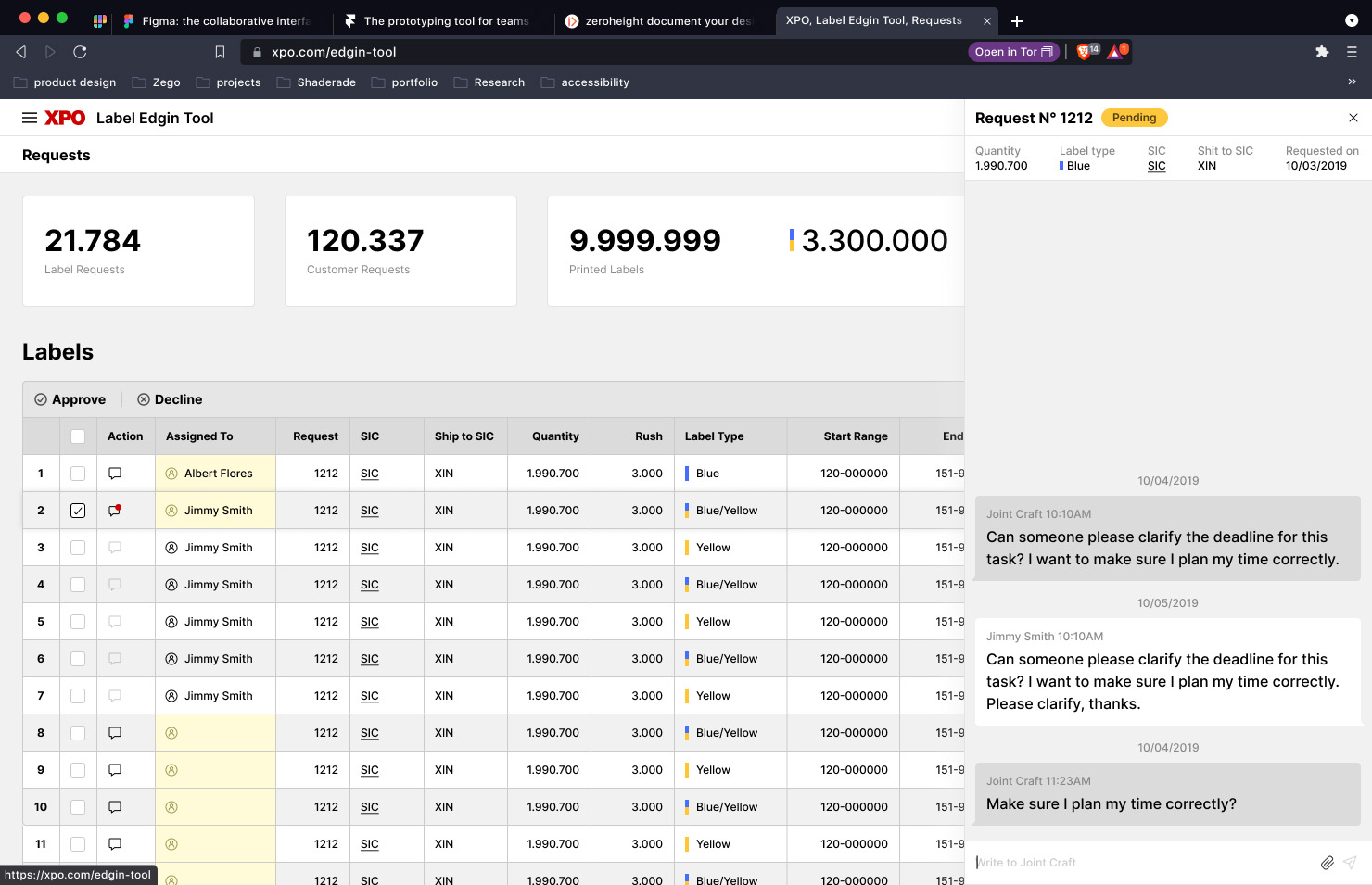The width and height of the screenshot is (1372, 885).
Task: Click the Decline button
Action: tap(170, 399)
